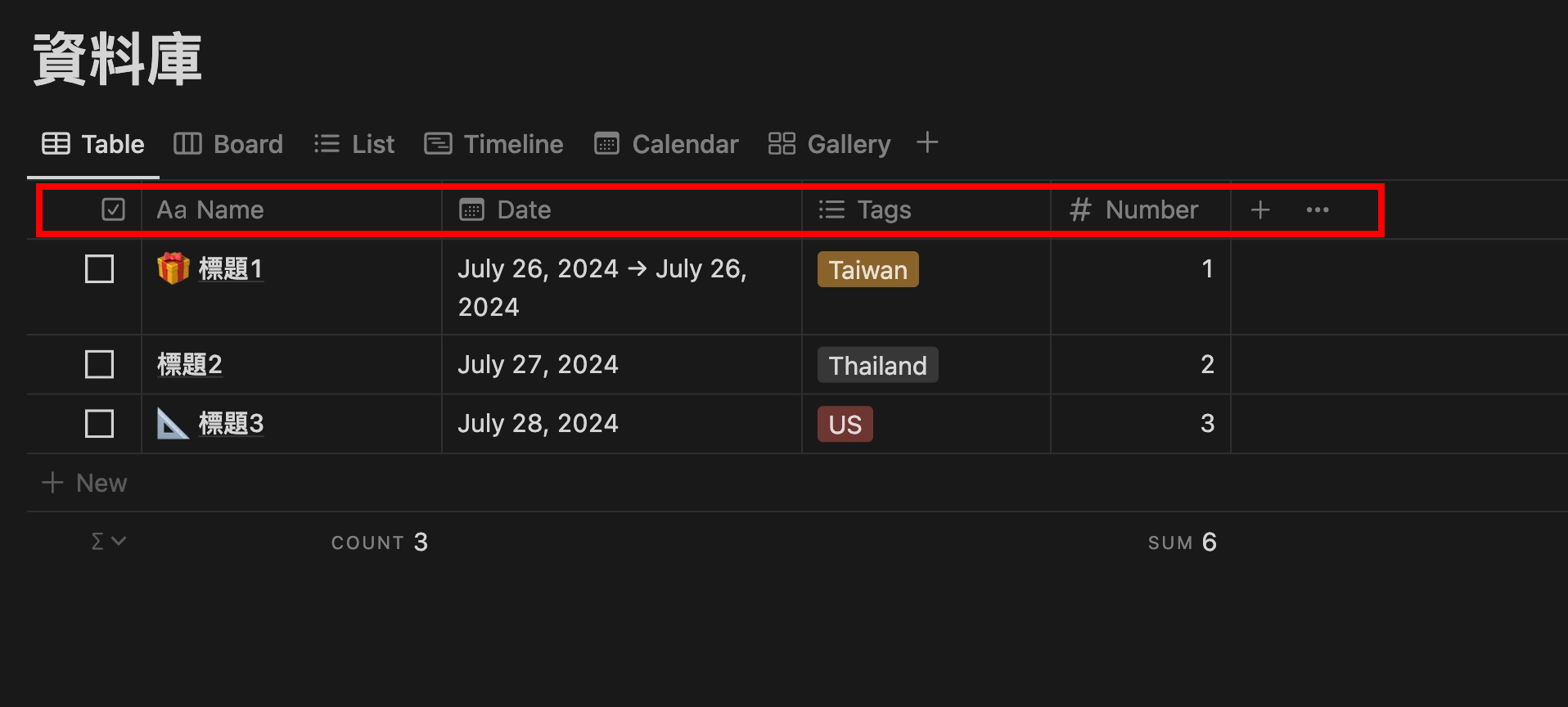Click the brown Taiwan tag
1568x707 pixels.
(867, 270)
